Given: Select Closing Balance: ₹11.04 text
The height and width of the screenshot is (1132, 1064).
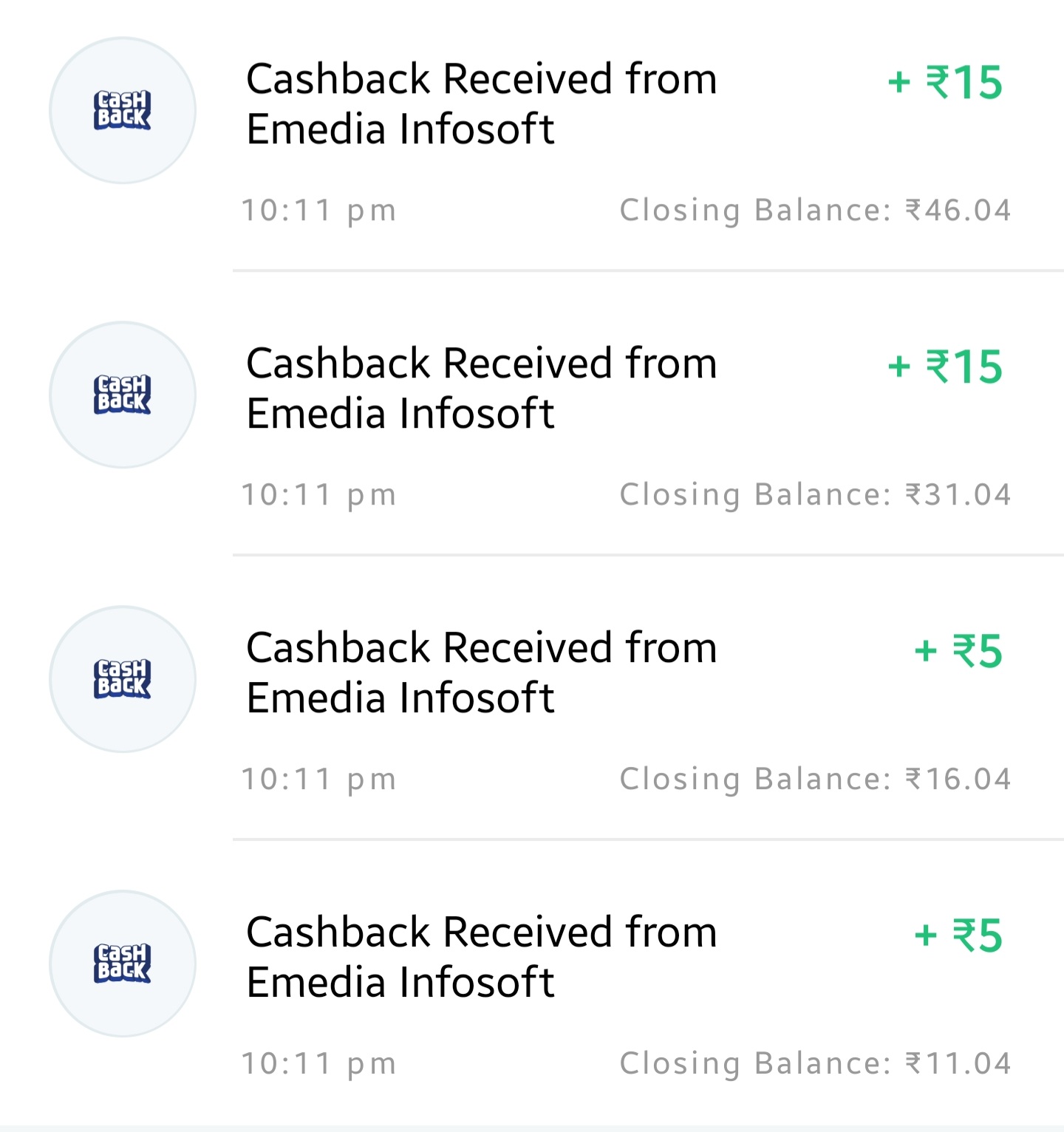Looking at the screenshot, I should 815,1064.
